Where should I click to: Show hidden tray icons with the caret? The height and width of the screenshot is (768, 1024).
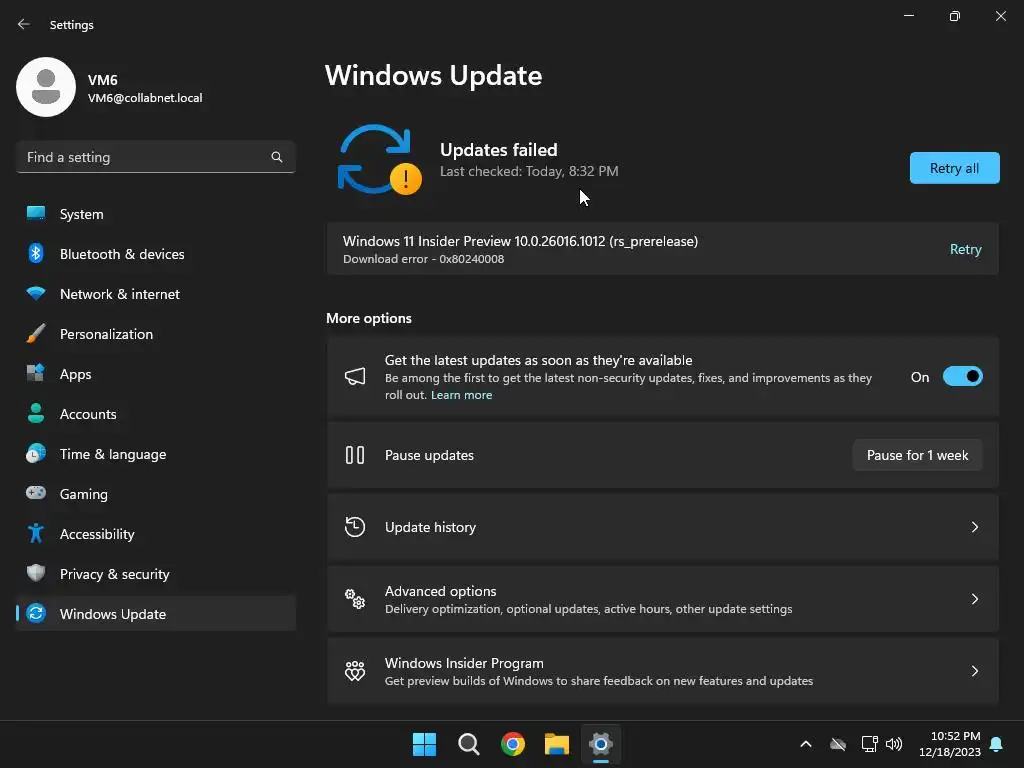(x=806, y=744)
